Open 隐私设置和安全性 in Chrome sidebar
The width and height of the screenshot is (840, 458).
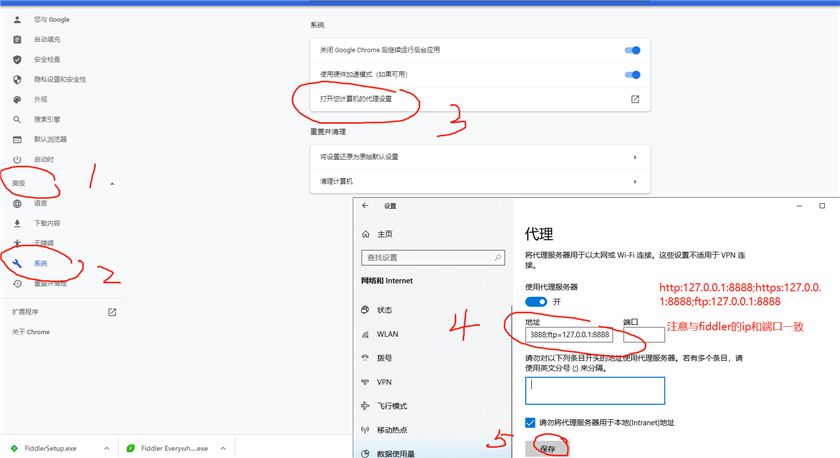coord(59,79)
